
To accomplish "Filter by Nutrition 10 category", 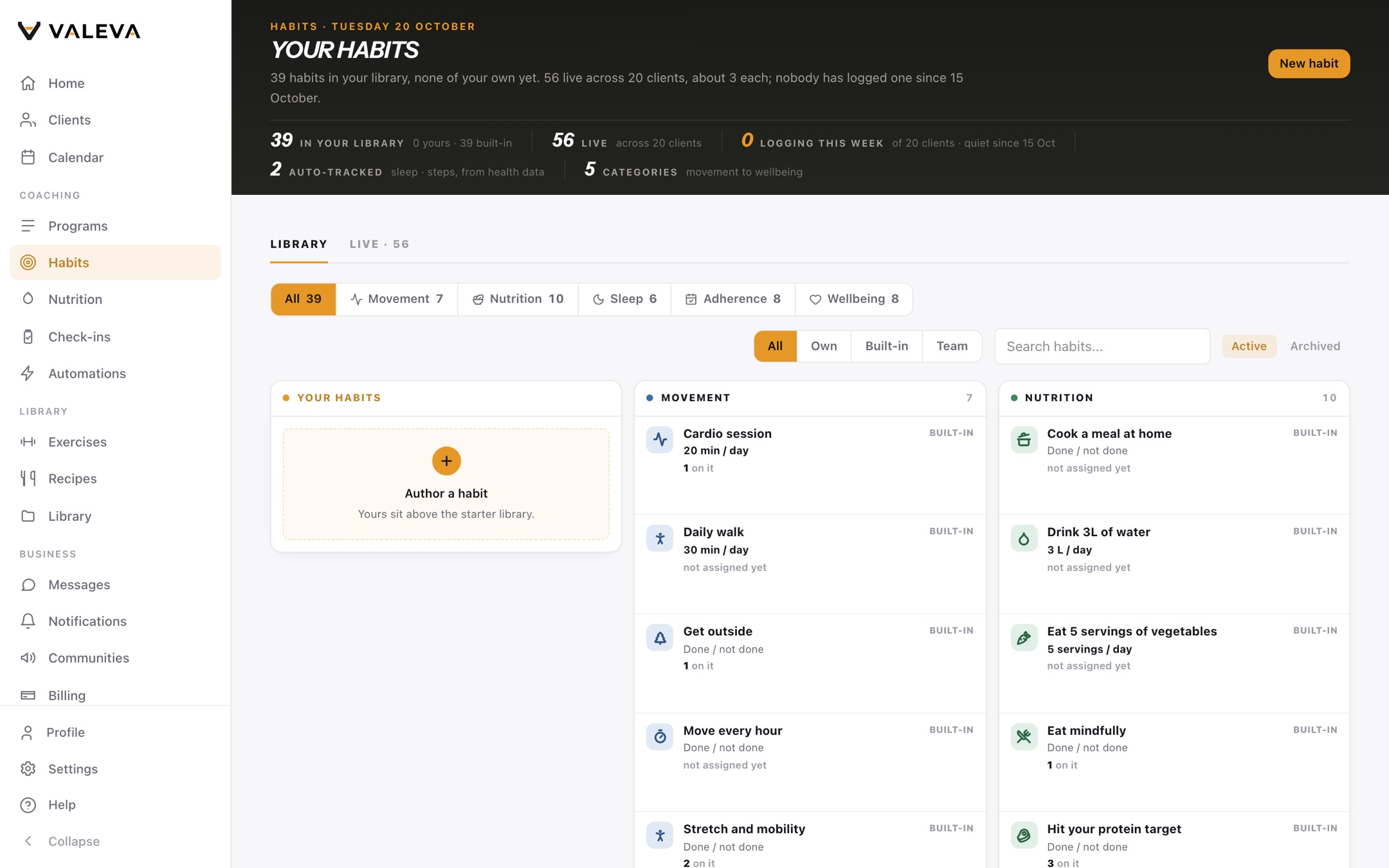I will click(518, 299).
